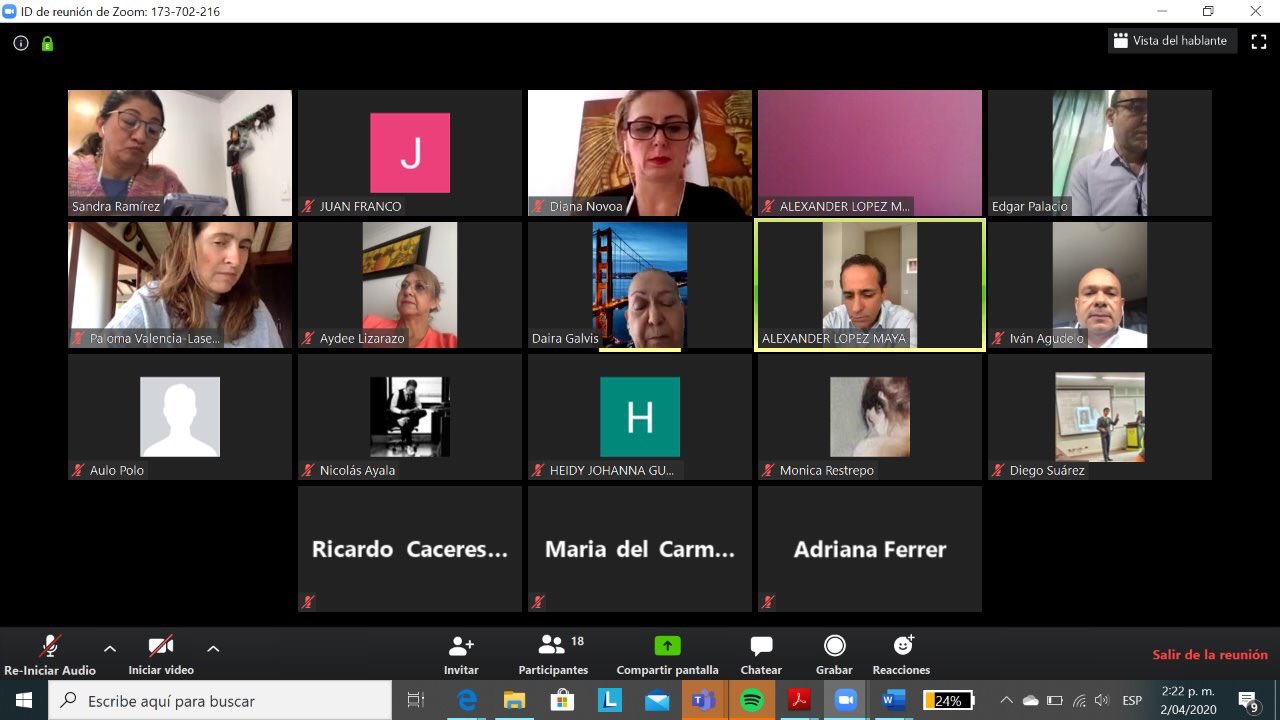The height and width of the screenshot is (720, 1280).
Task: Open Spotify from the taskbar
Action: pyautogui.click(x=752, y=700)
